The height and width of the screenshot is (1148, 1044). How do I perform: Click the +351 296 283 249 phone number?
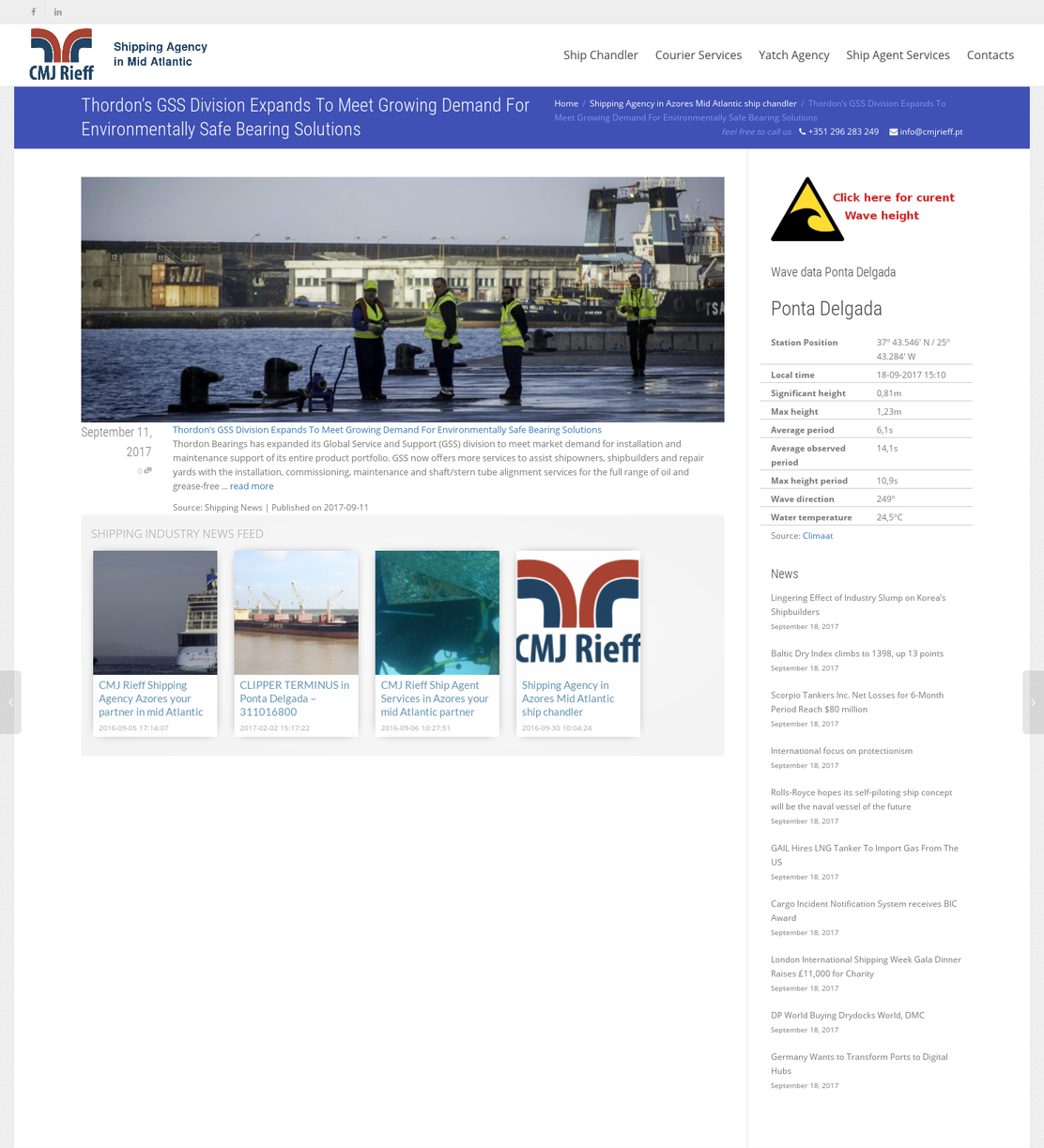coord(843,131)
